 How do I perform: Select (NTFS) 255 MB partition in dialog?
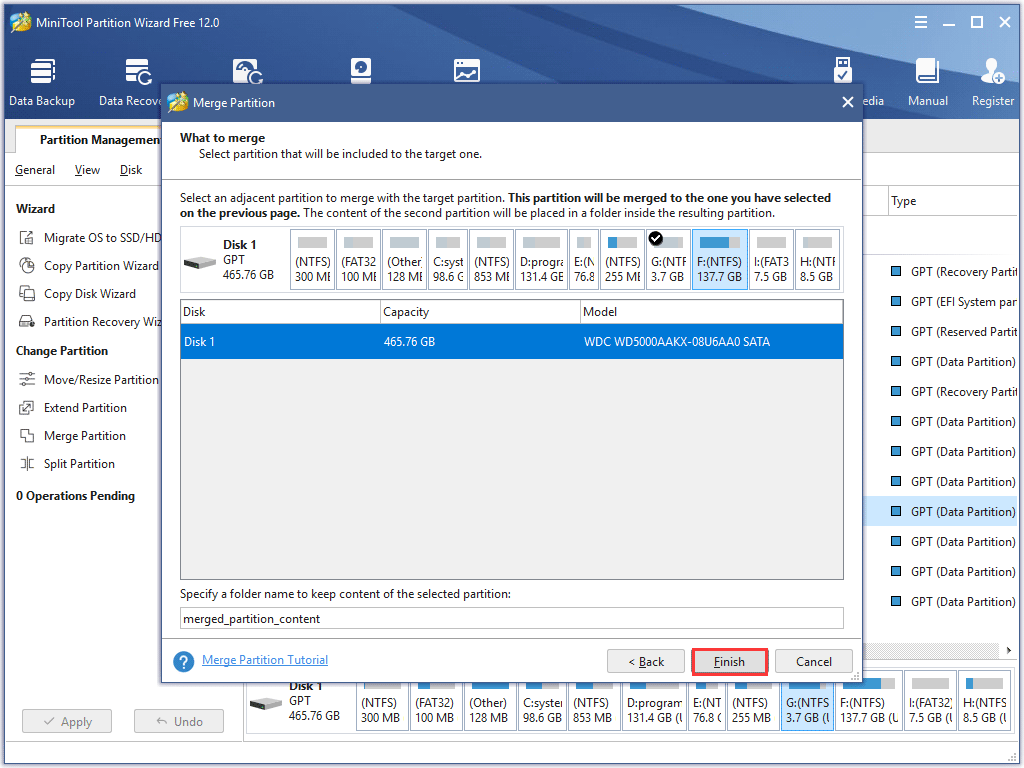(x=622, y=259)
